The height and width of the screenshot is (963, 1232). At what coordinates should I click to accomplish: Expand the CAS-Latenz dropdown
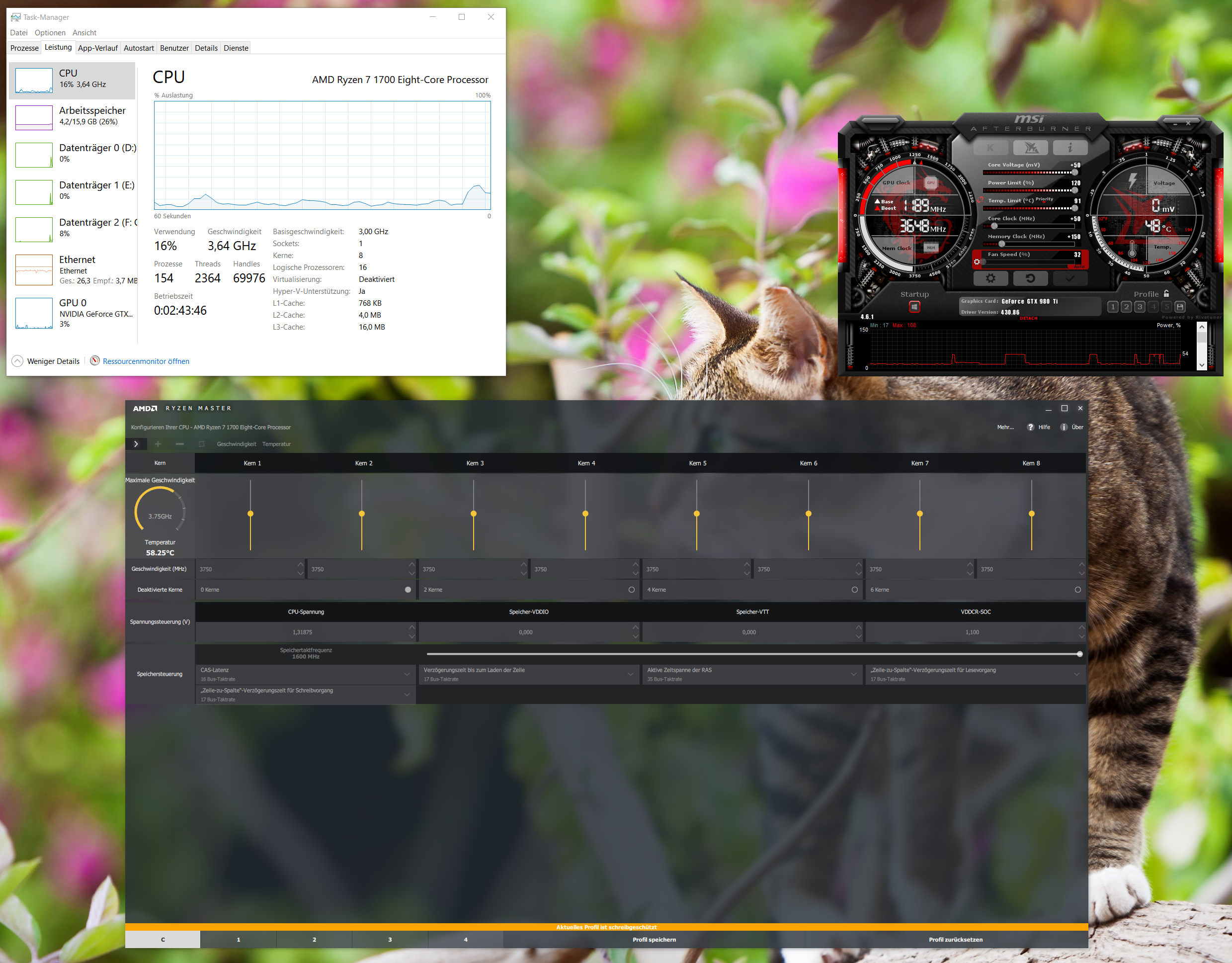(x=407, y=674)
